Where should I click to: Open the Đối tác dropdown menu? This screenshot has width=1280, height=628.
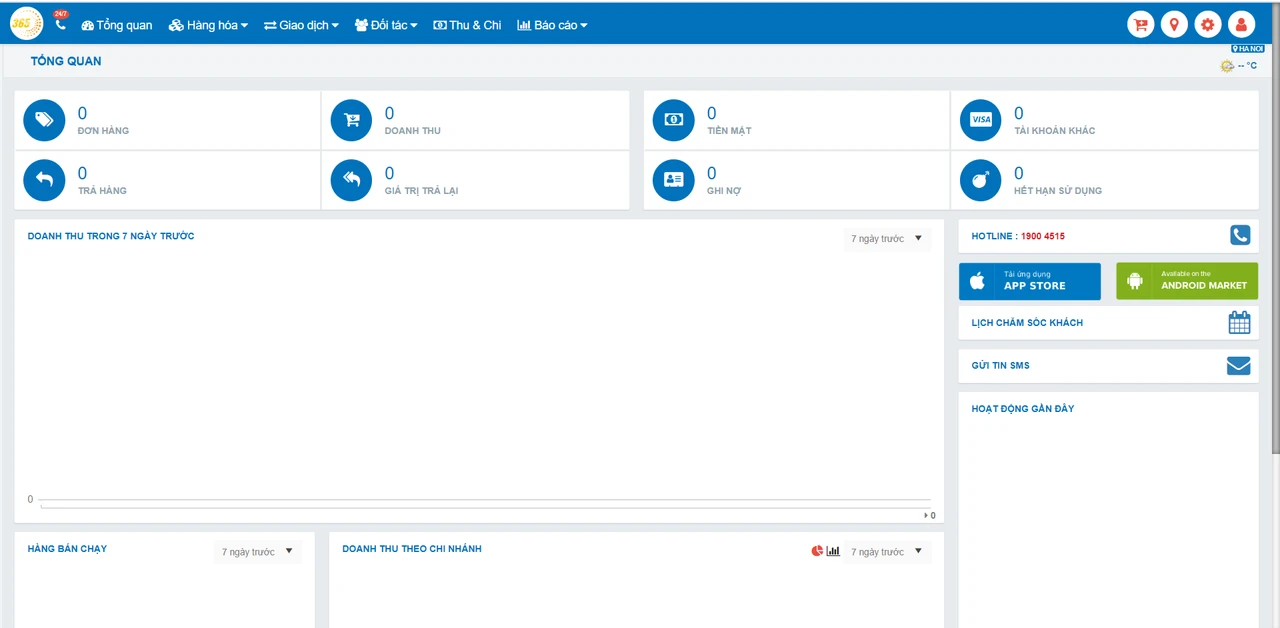point(386,25)
